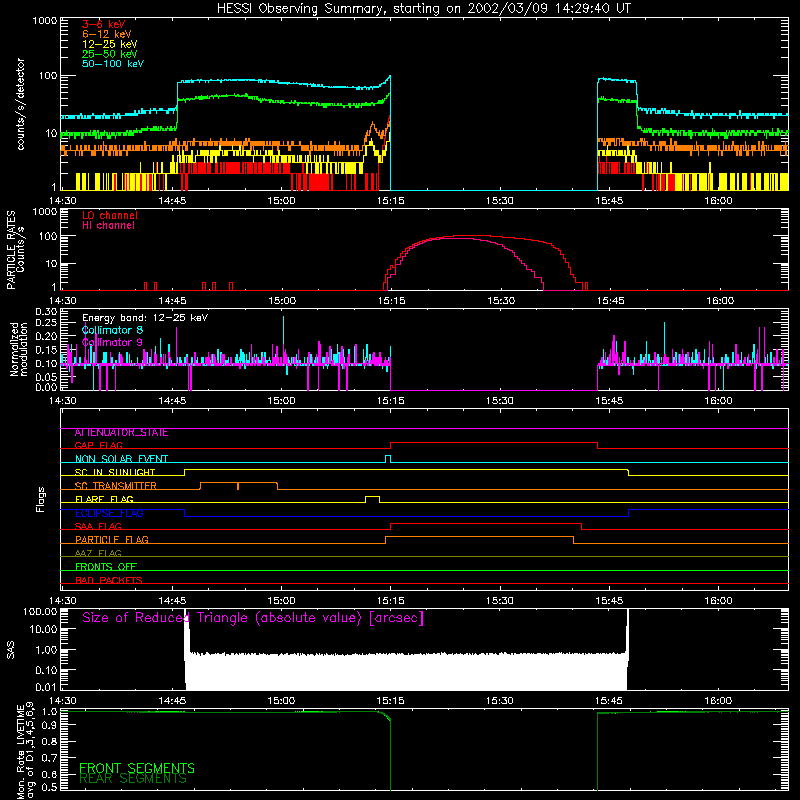Select the GAP_FLAG label
Screen dimensions: 800x800
98,445
